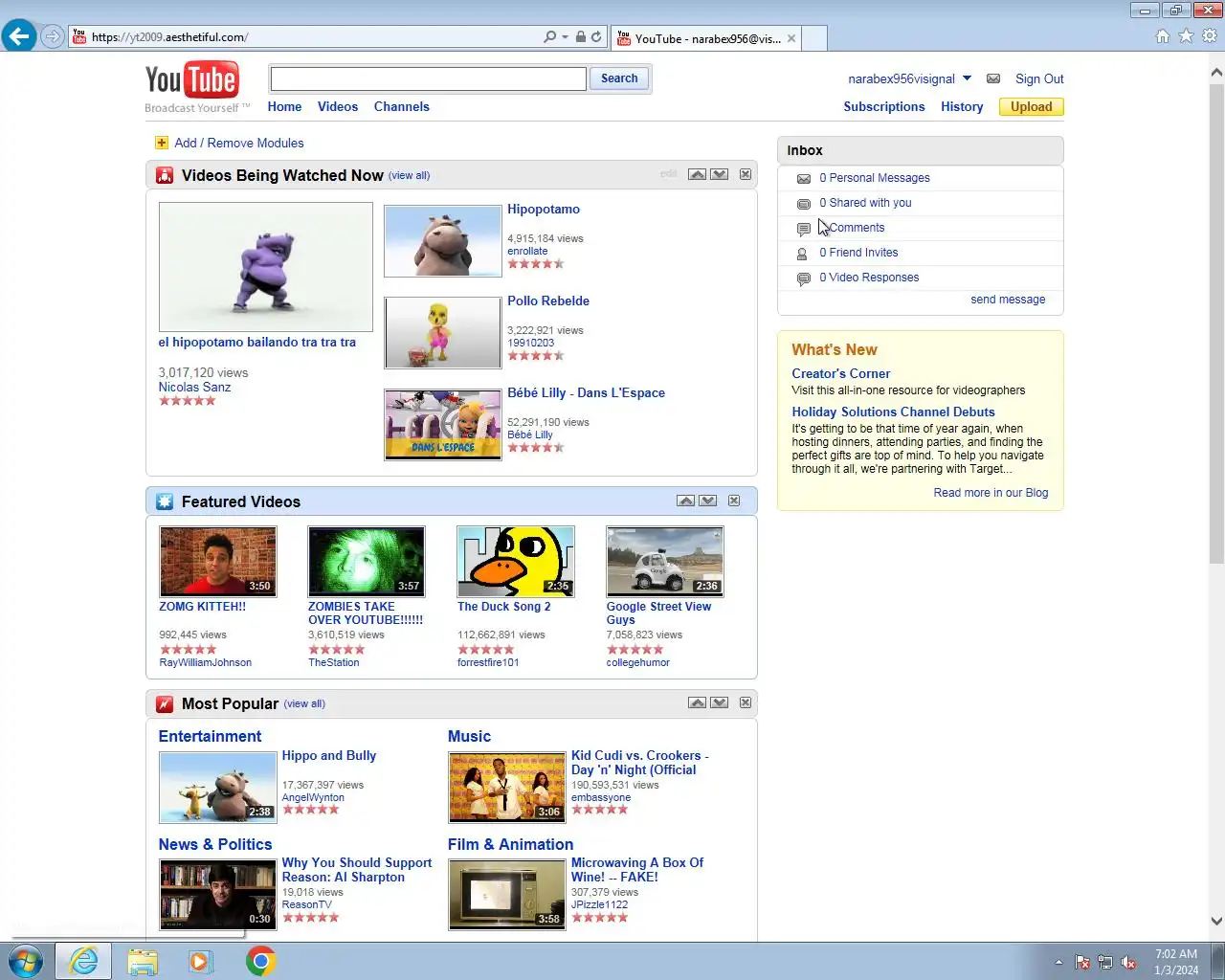Click the Featured Videos star icon
The height and width of the screenshot is (980, 1225).
click(x=165, y=501)
